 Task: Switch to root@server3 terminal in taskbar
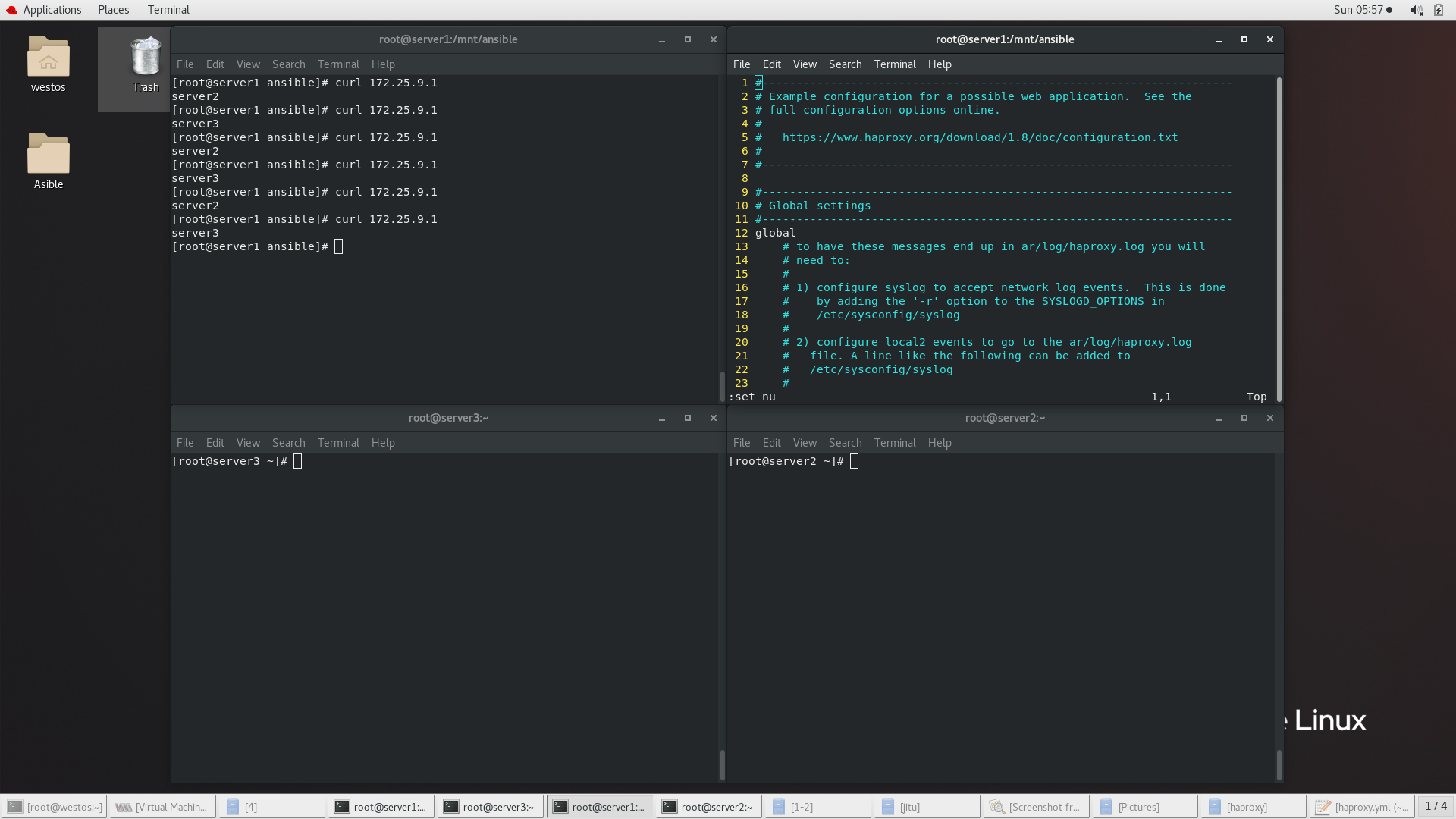[x=489, y=807]
